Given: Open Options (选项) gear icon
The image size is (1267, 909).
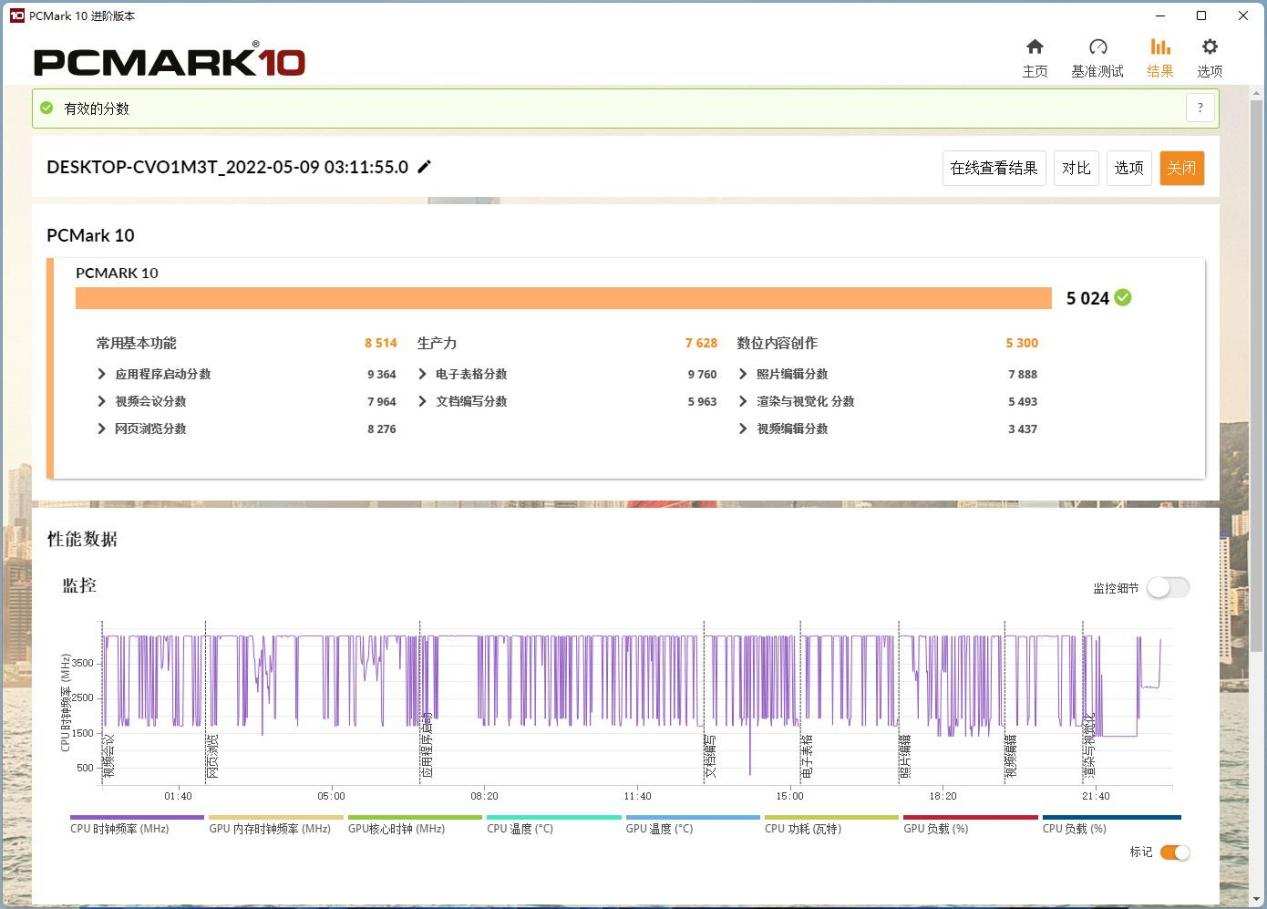Looking at the screenshot, I should click(1209, 47).
